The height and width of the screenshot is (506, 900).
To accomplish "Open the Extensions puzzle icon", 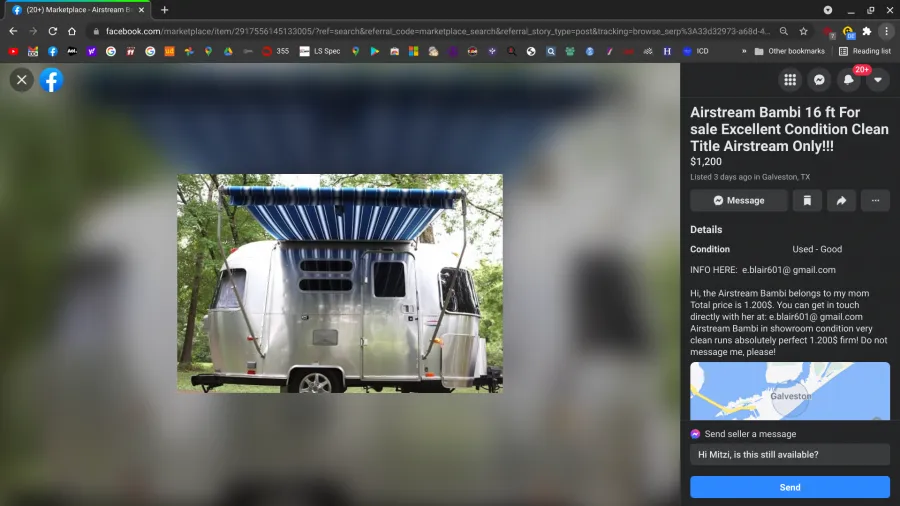I will point(867,31).
